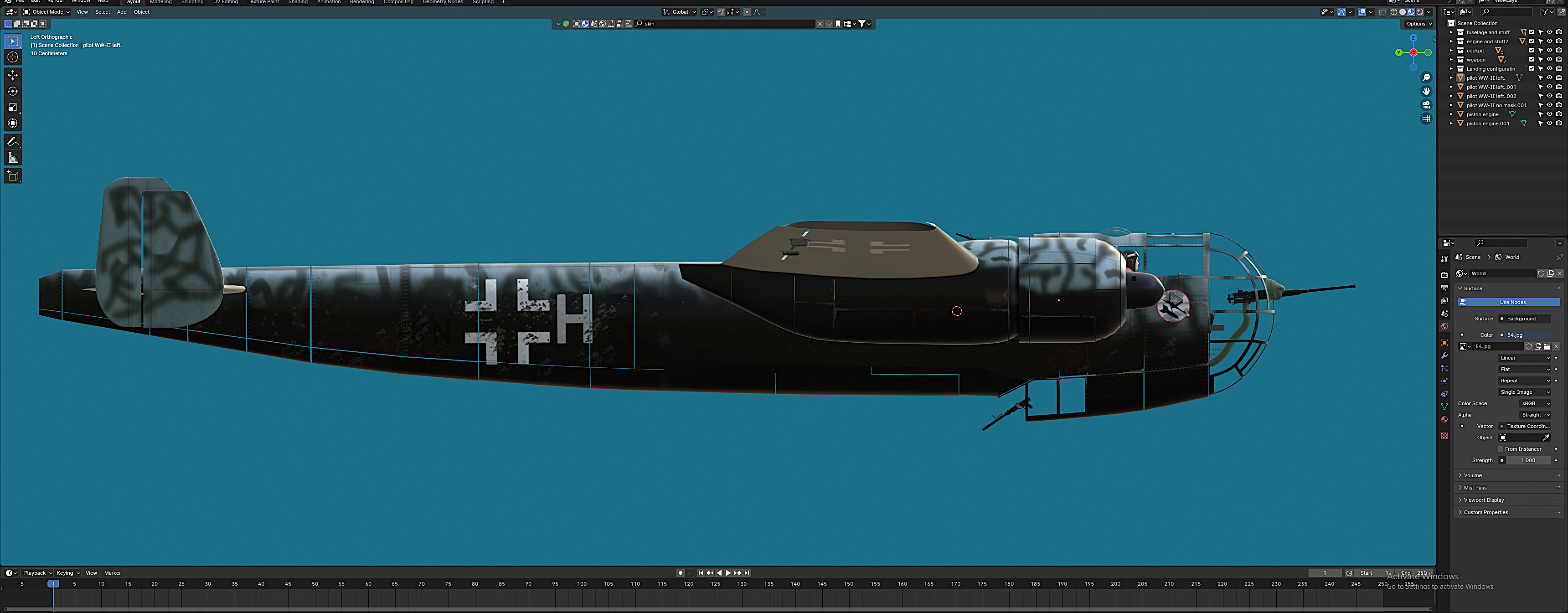This screenshot has height=613, width=1568.
Task: Open the View Layer properties tab
Action: pyautogui.click(x=1444, y=301)
